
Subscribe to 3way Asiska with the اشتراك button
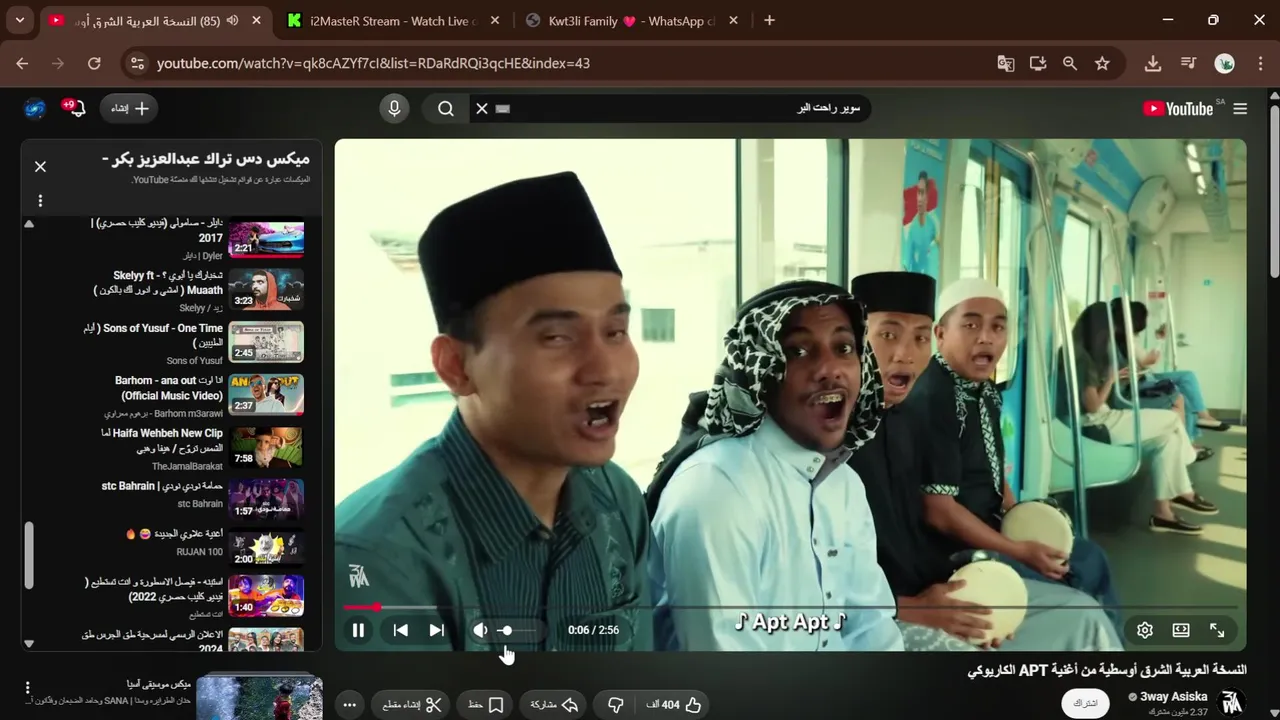[x=1085, y=703]
